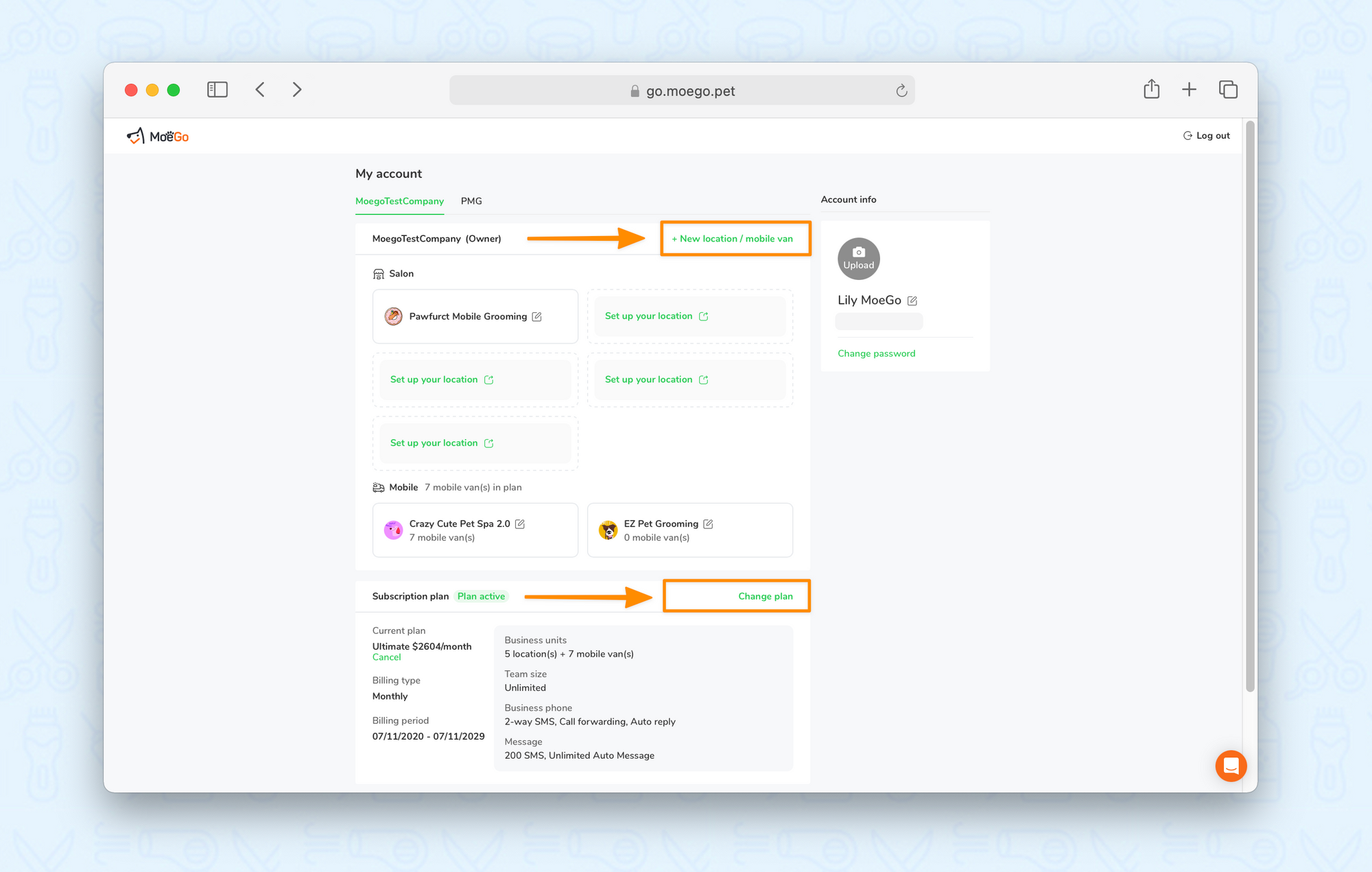Reload the page with refresh icon
The width and height of the screenshot is (1372, 872).
click(x=901, y=91)
